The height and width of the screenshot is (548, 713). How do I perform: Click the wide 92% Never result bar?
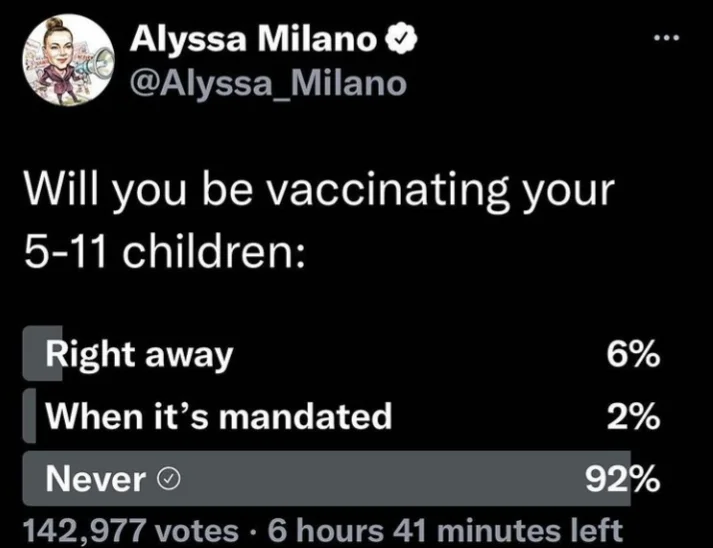coord(400,480)
